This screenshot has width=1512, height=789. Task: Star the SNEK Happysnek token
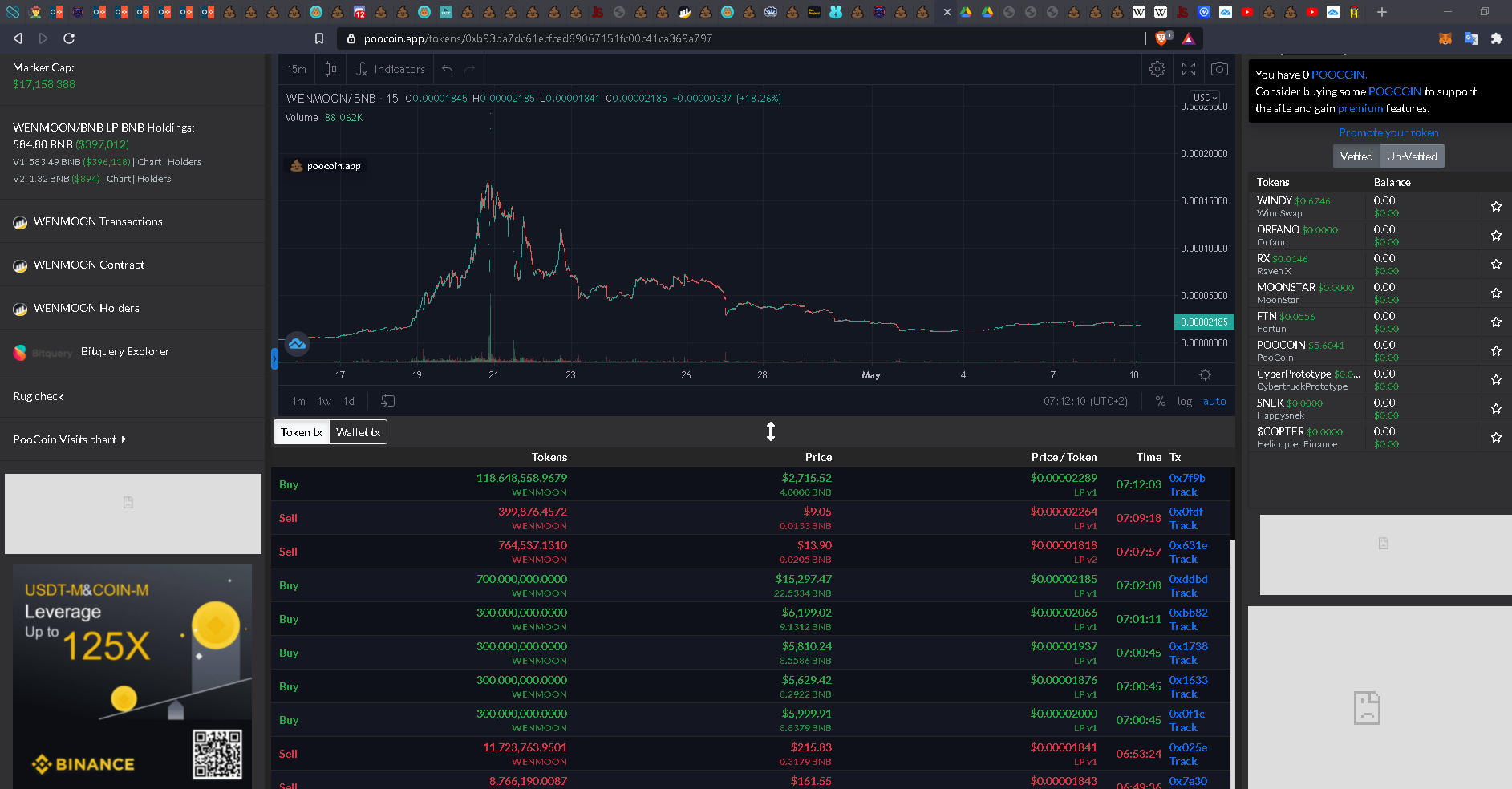pos(1496,409)
